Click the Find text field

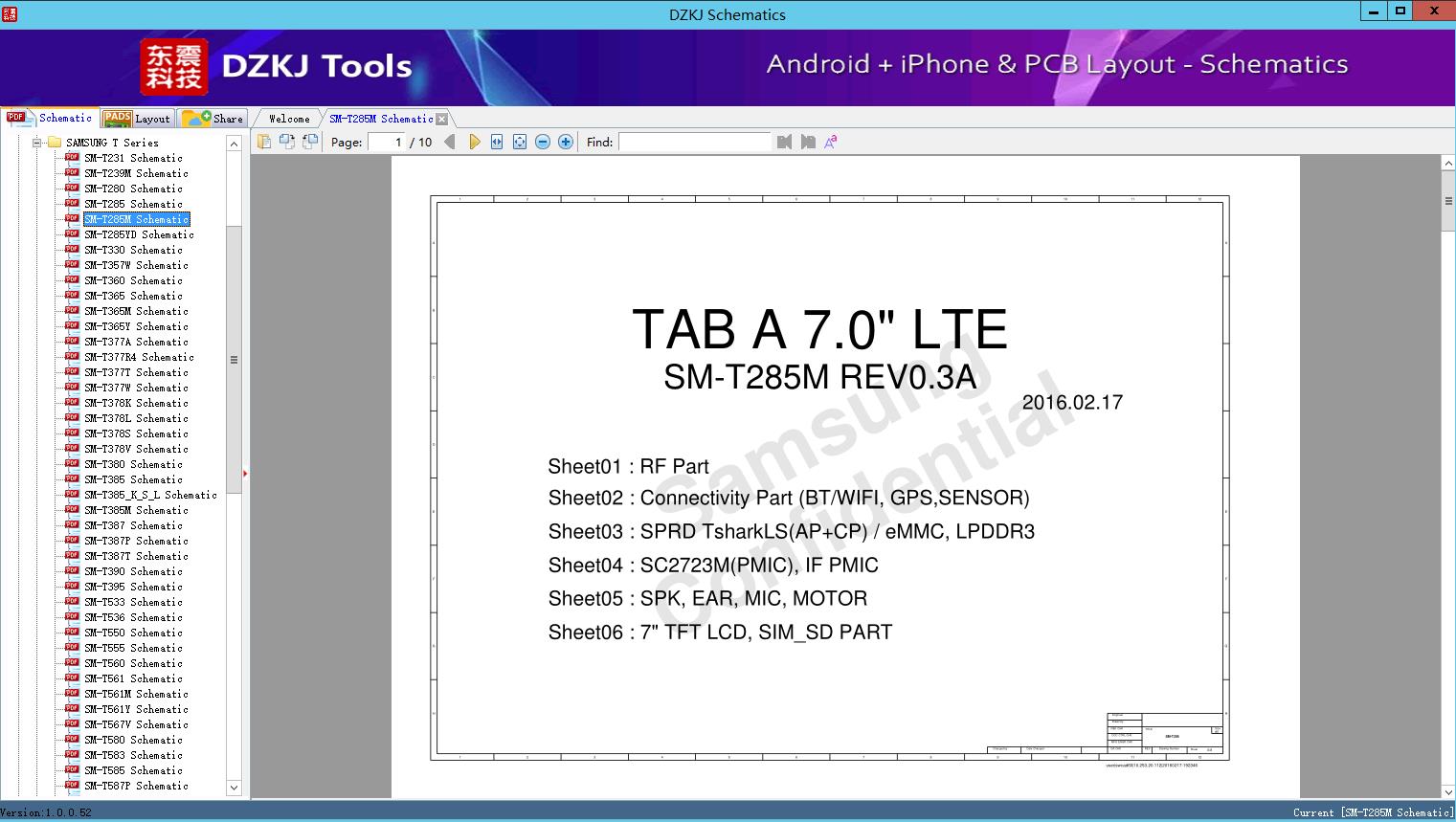coord(694,142)
